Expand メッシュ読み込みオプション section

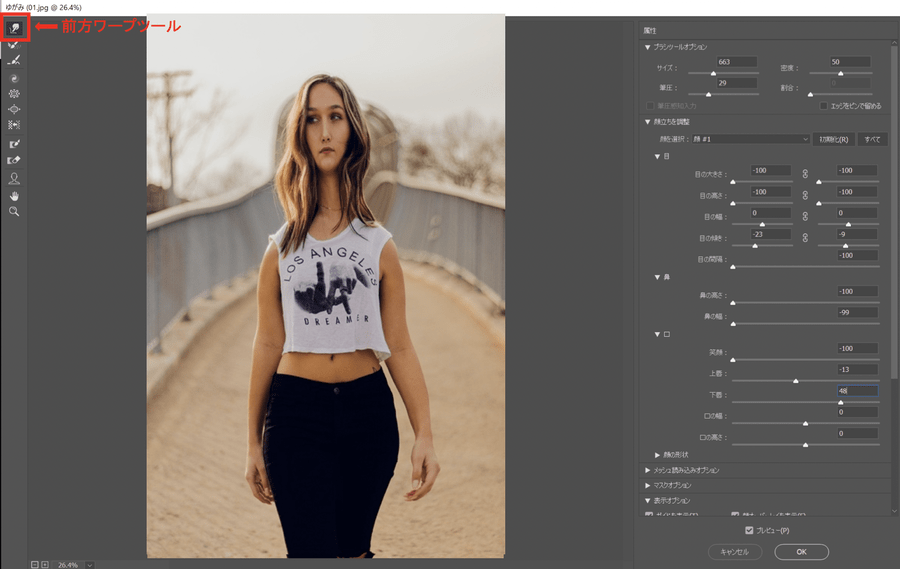point(647,470)
